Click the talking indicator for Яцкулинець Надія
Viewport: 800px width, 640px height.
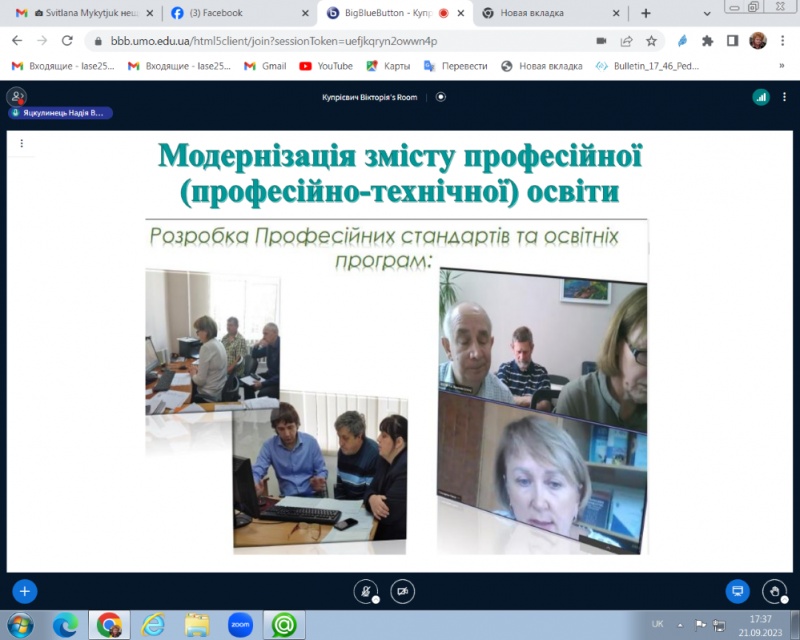[61, 113]
